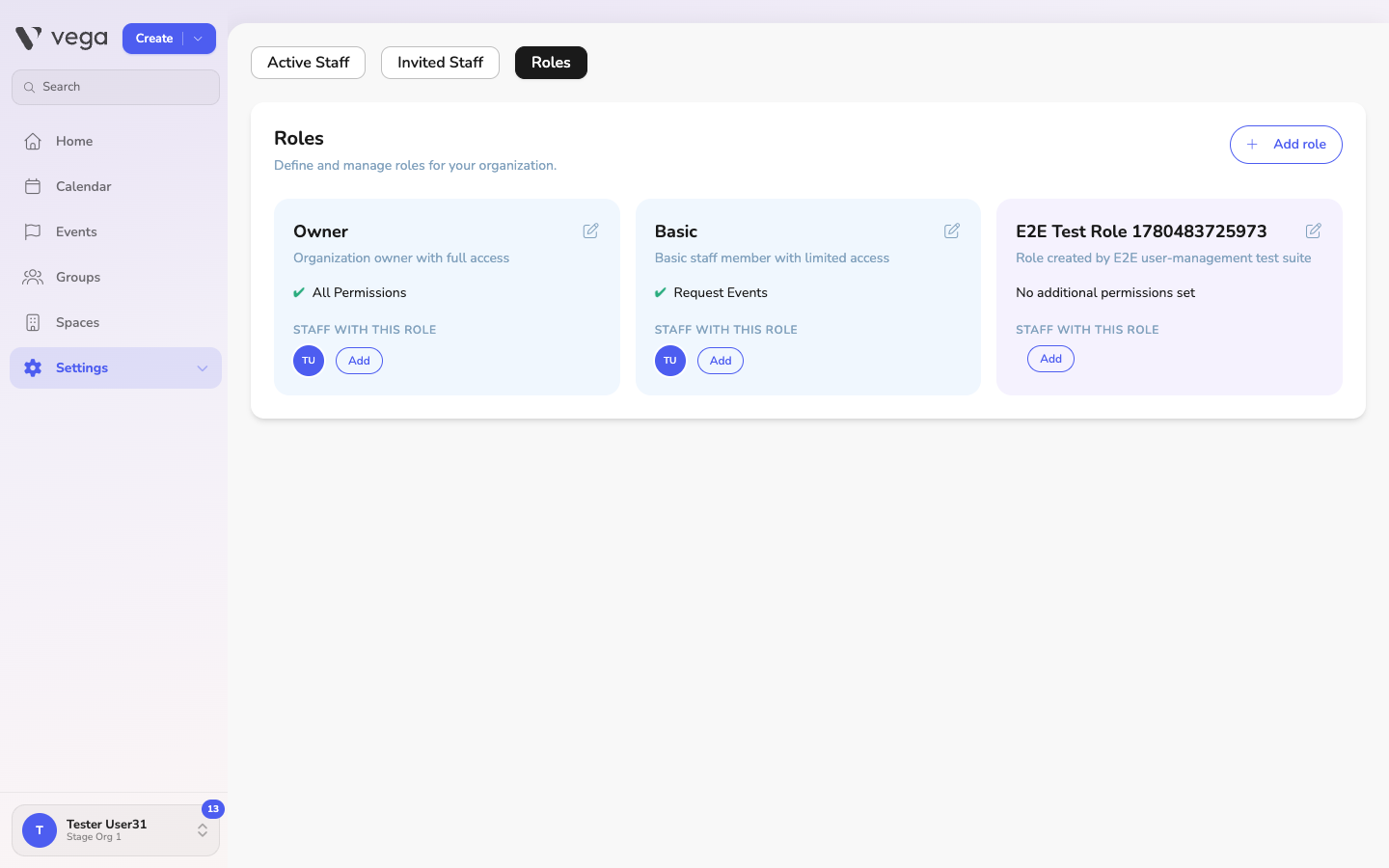Select the Settings menu item
The image size is (1389, 868).
(x=116, y=368)
